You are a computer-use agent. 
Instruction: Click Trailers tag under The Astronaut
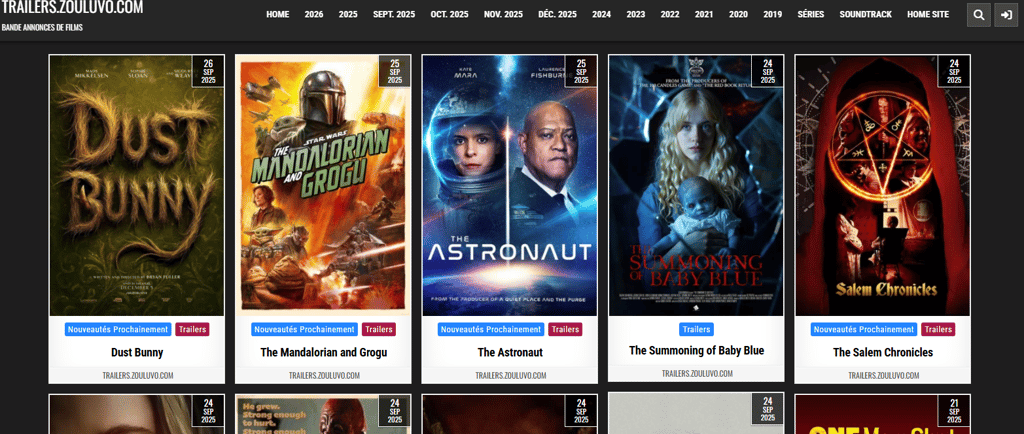tap(565, 330)
